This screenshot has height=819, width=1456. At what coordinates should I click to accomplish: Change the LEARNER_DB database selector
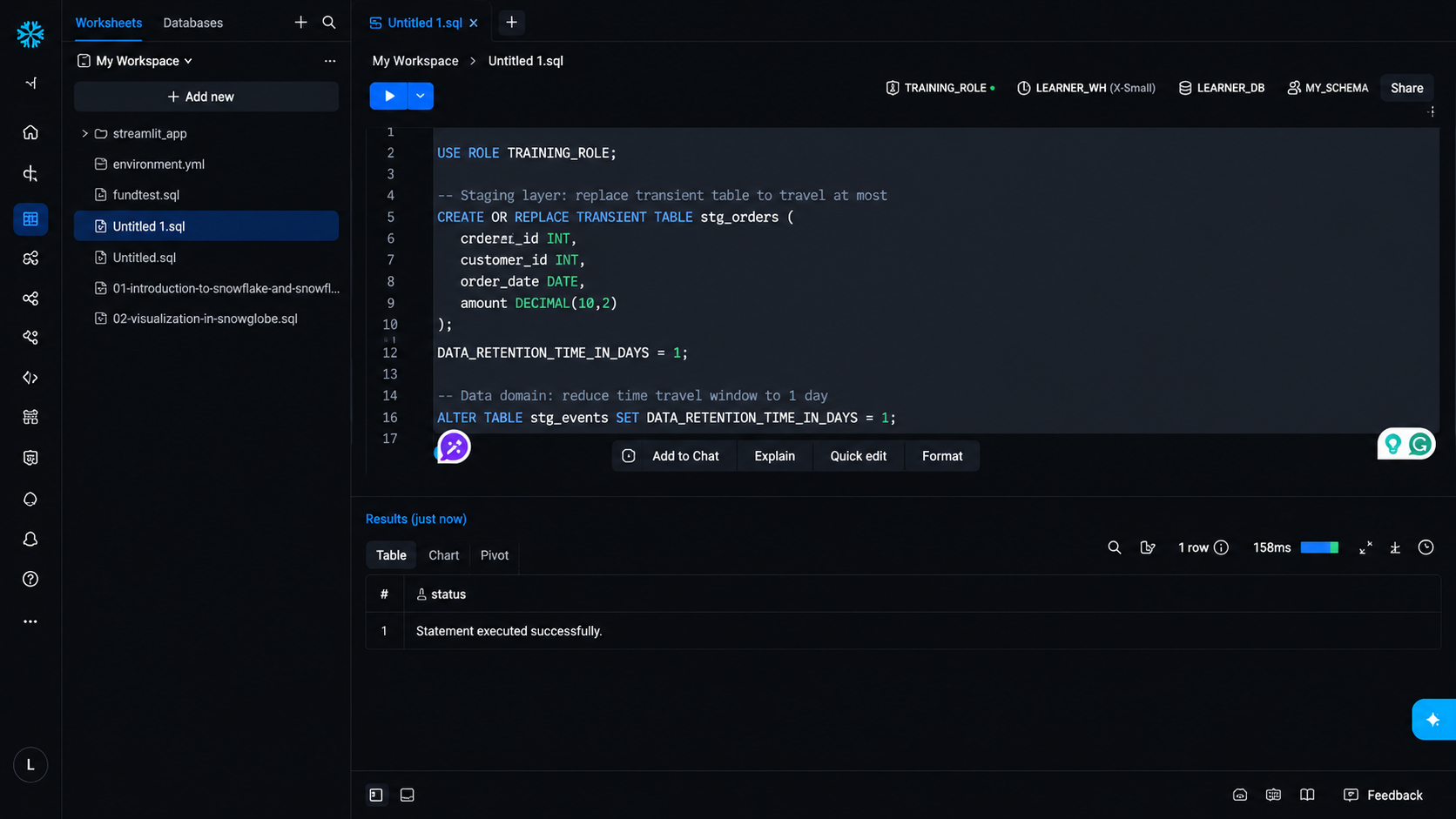[1221, 88]
